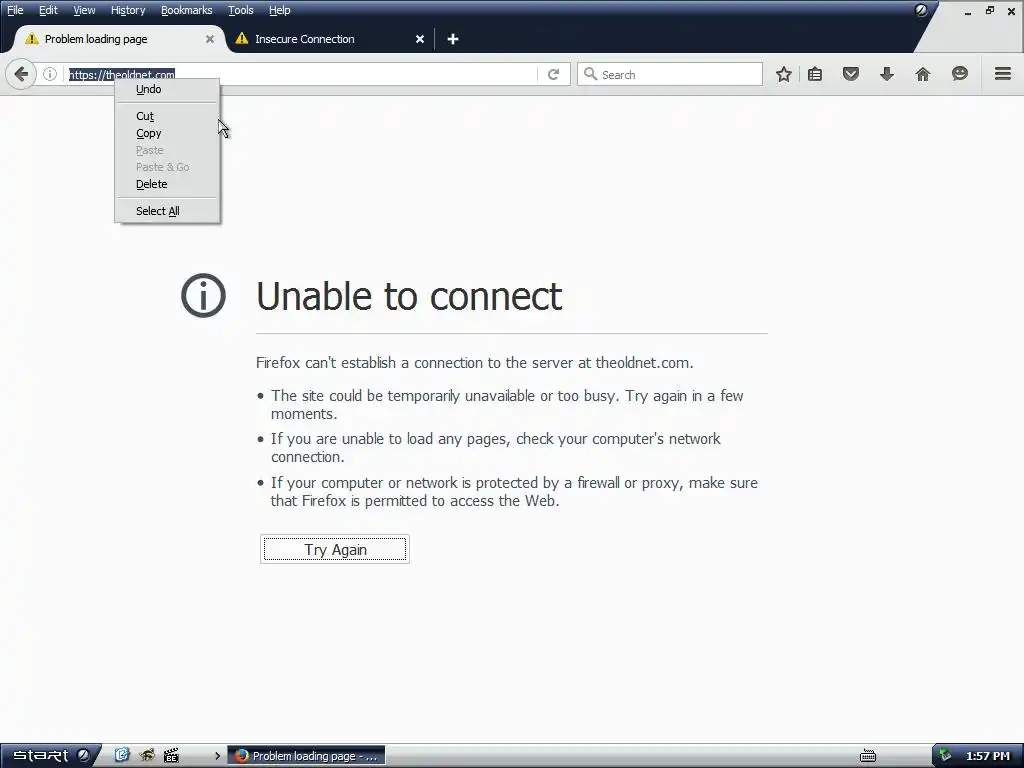Open the Bookmarks menu

(x=186, y=10)
